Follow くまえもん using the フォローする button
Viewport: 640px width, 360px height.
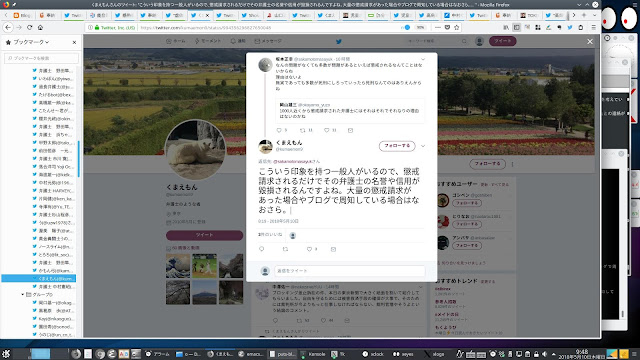(x=397, y=146)
